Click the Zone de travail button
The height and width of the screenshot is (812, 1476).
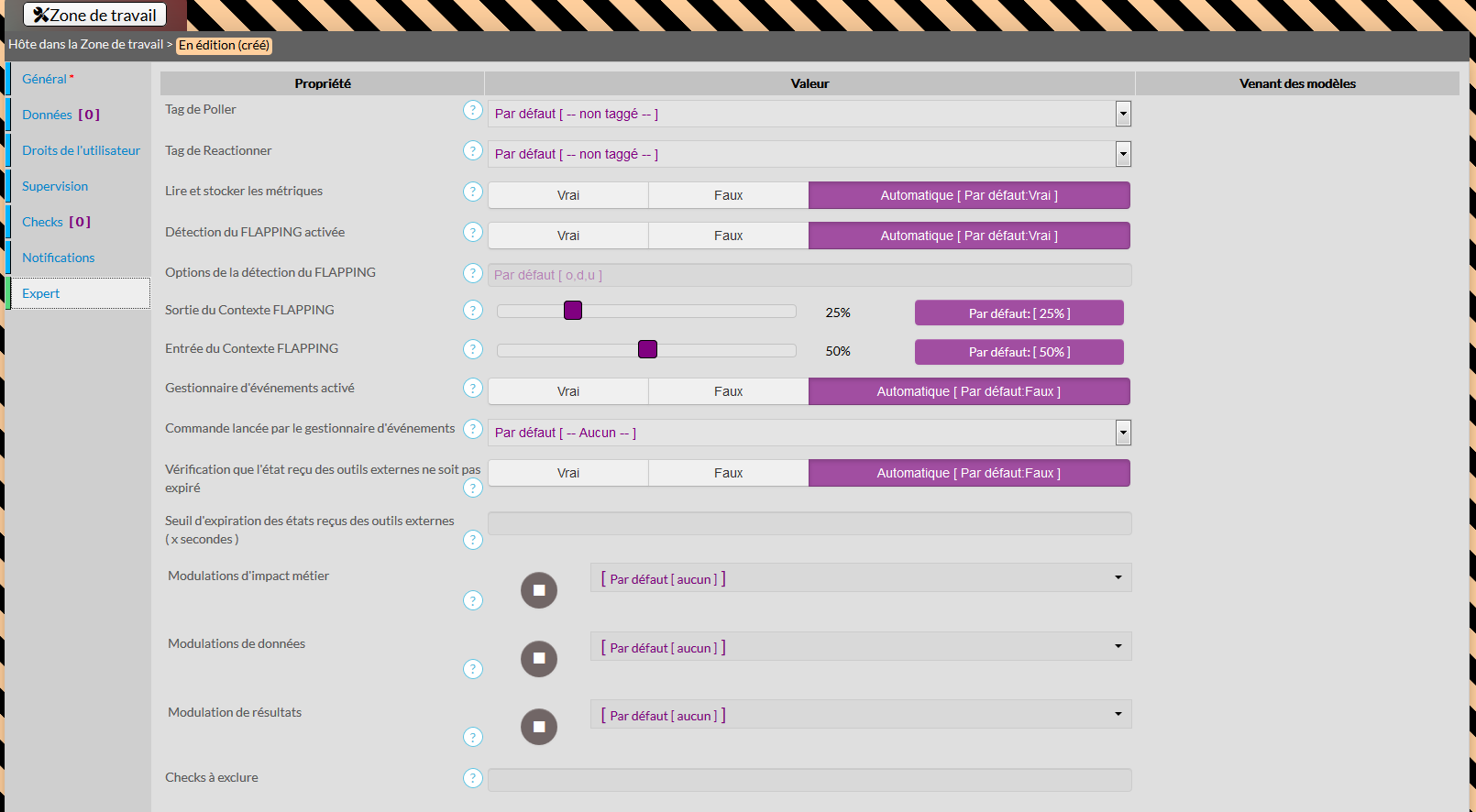point(95,15)
